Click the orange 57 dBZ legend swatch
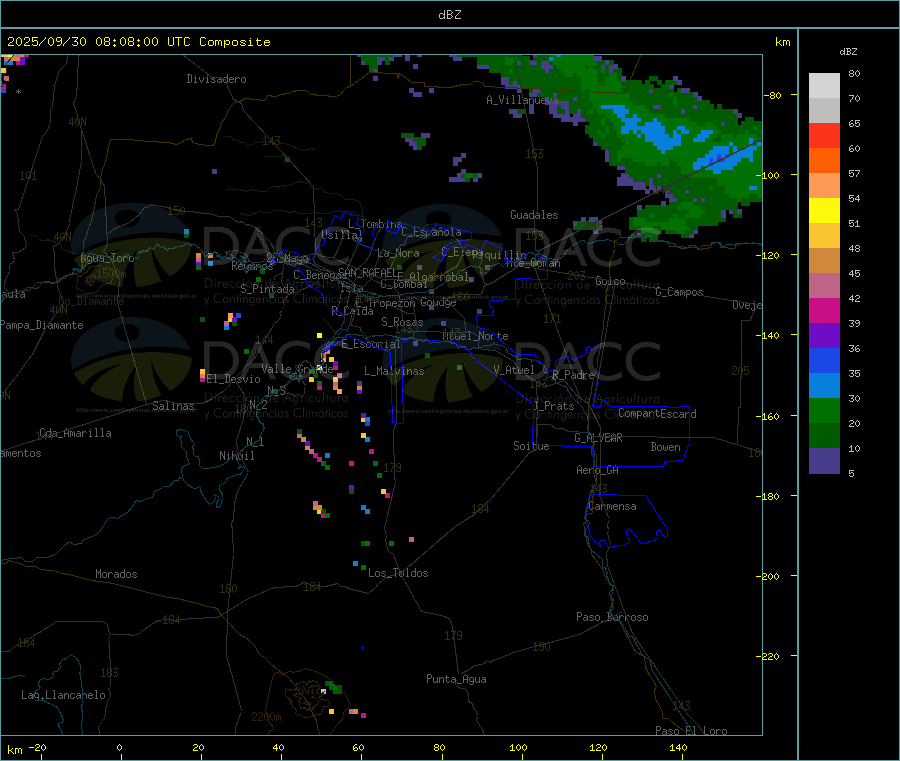900x761 pixels. pyautogui.click(x=824, y=161)
